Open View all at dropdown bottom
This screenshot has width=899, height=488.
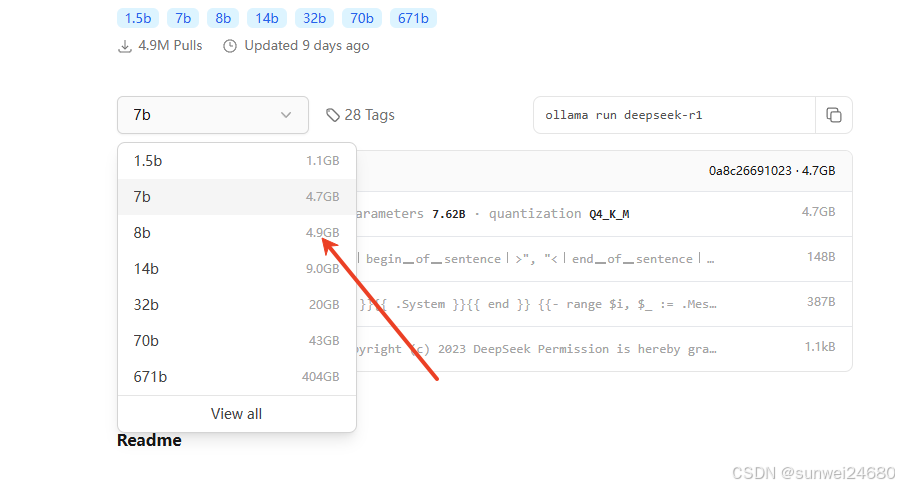coord(237,414)
